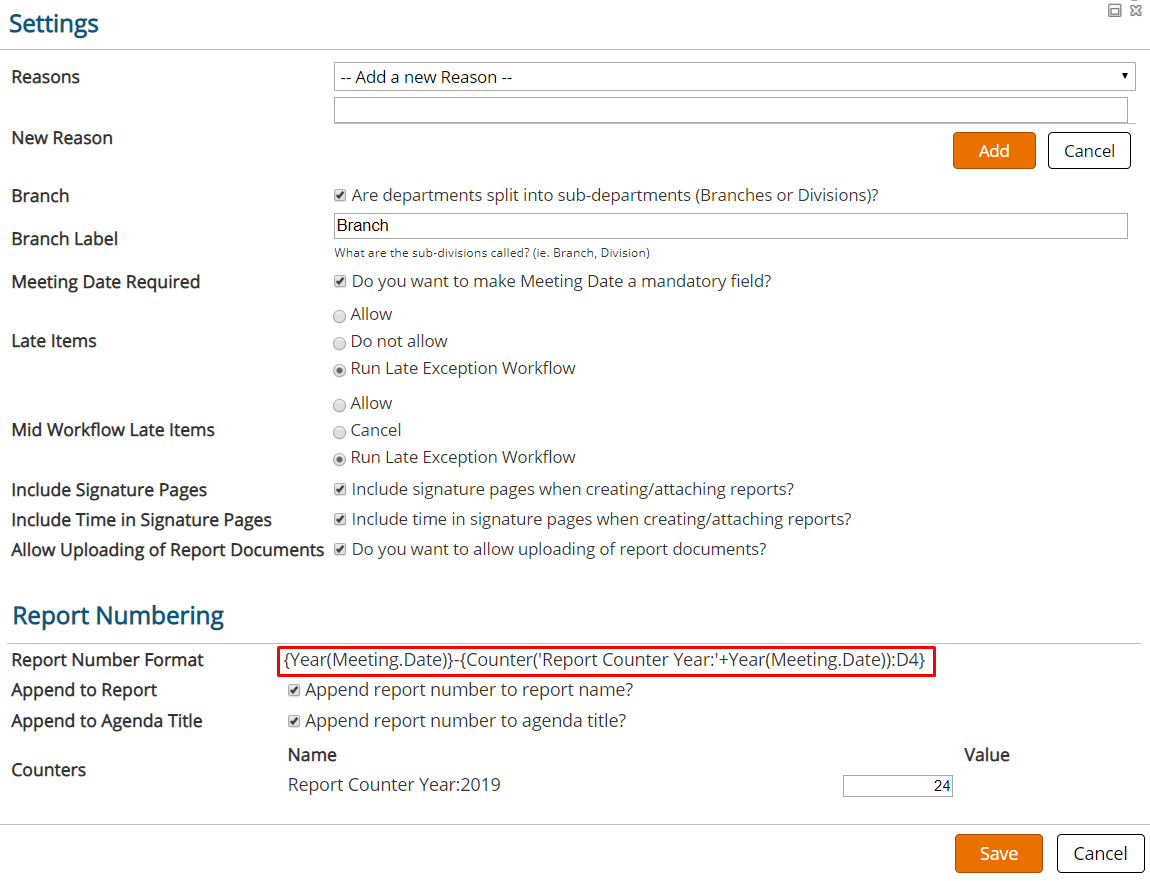Toggle Meeting Date mandatory checkbox
This screenshot has width=1150, height=881.
[x=340, y=282]
